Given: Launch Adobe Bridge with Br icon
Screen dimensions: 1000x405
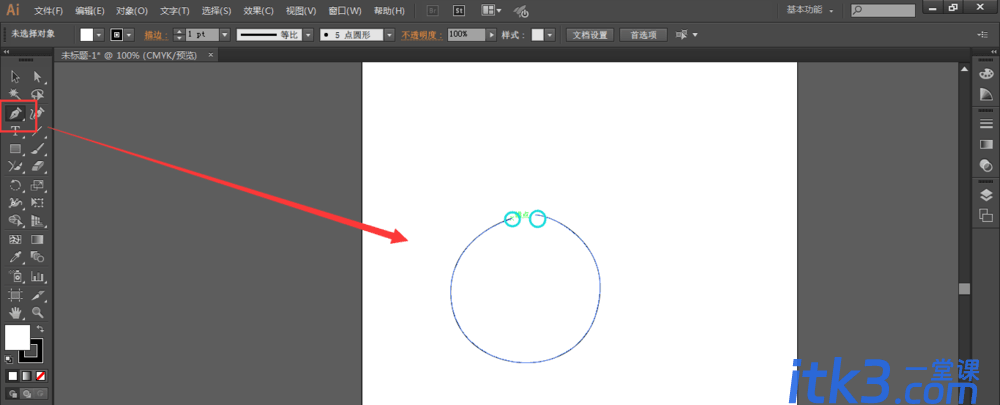Looking at the screenshot, I should click(432, 10).
